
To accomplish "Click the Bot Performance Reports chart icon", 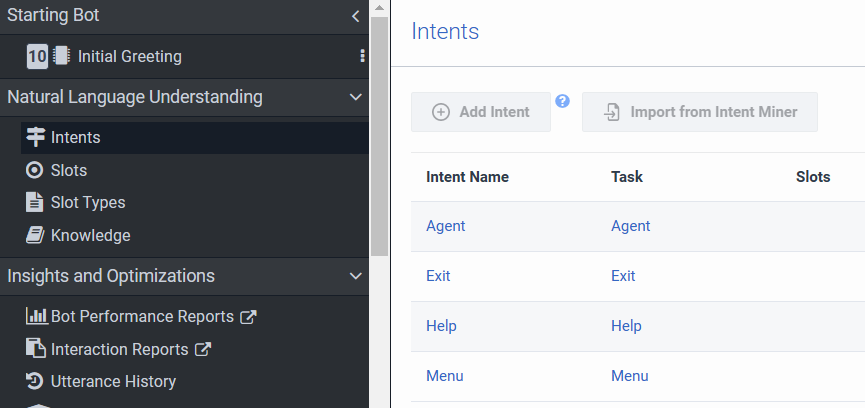I will pos(36,316).
